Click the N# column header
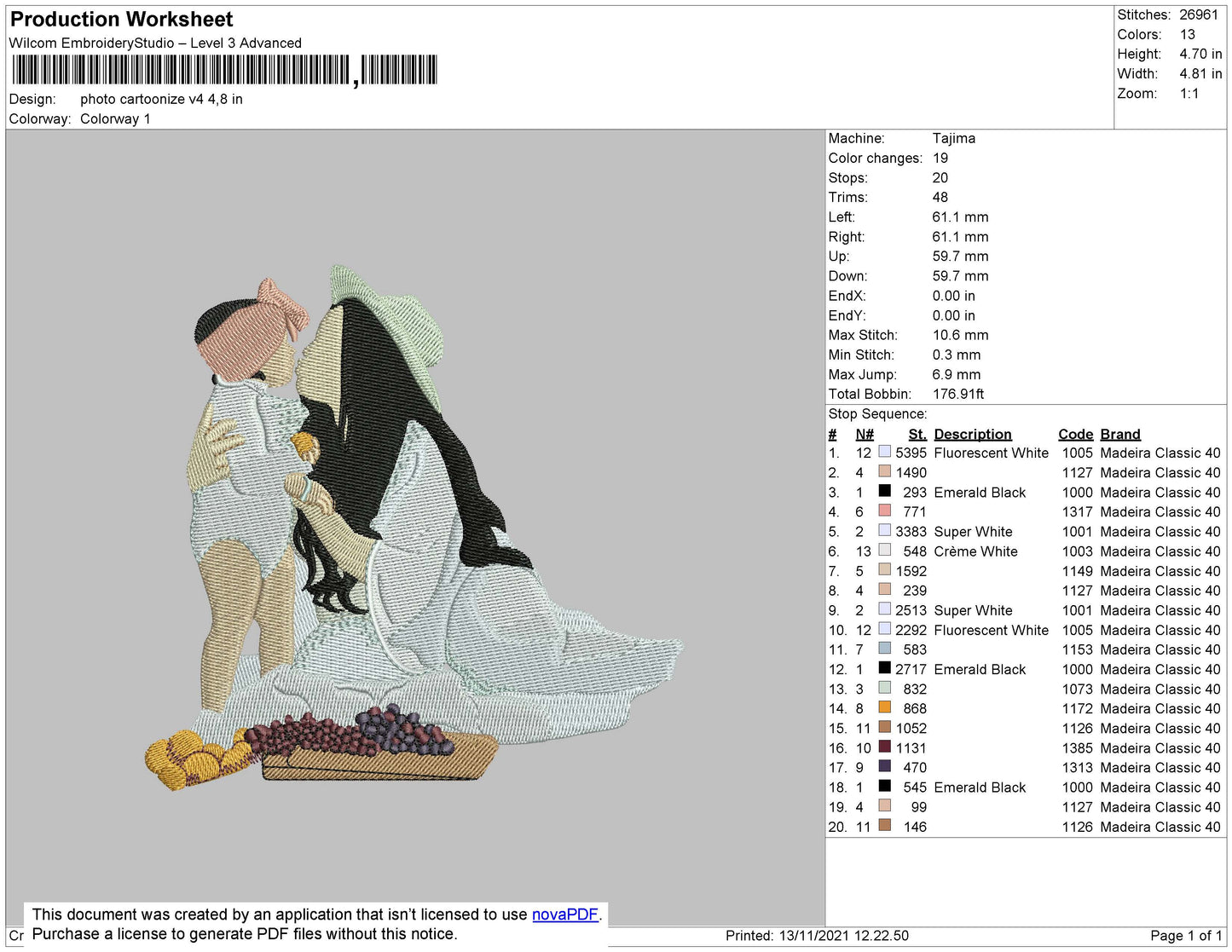The height and width of the screenshot is (952, 1232). click(x=865, y=434)
